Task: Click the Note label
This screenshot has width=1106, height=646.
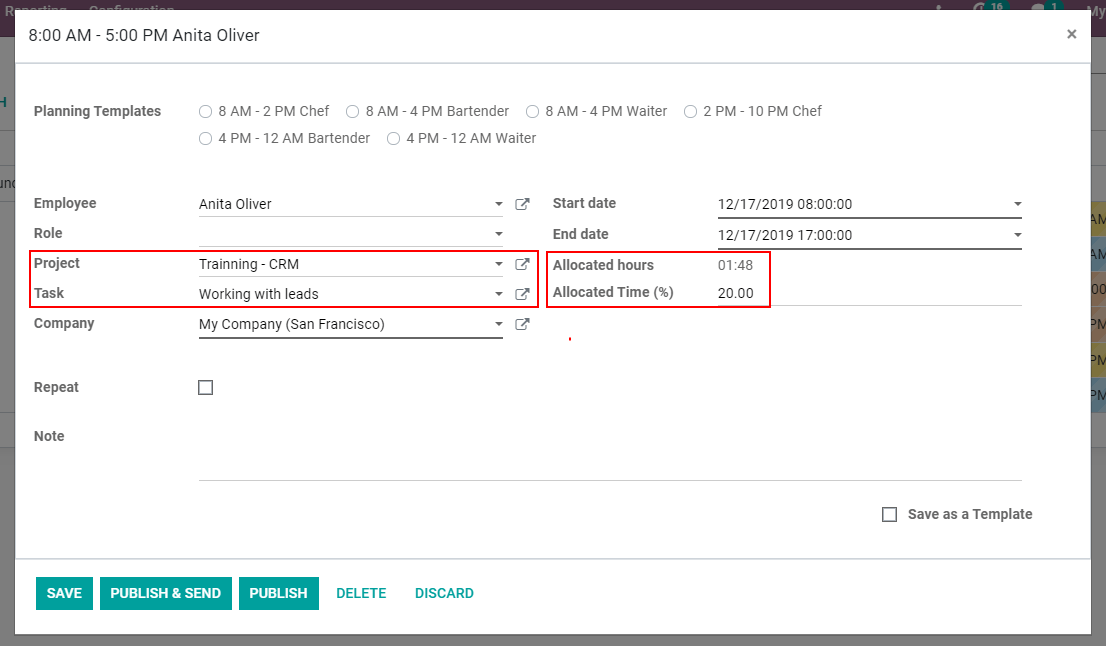Action: (49, 436)
